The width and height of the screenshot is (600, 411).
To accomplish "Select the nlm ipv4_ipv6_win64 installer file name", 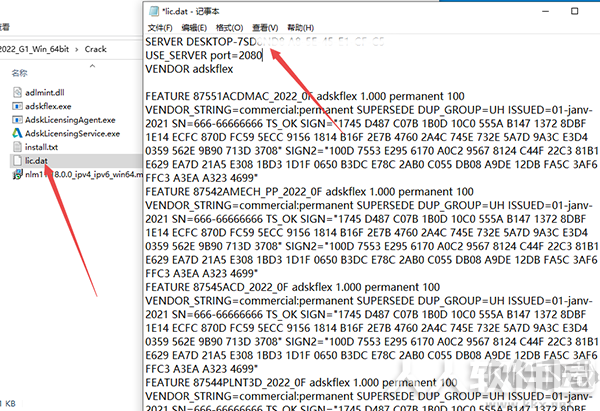I will (84, 175).
